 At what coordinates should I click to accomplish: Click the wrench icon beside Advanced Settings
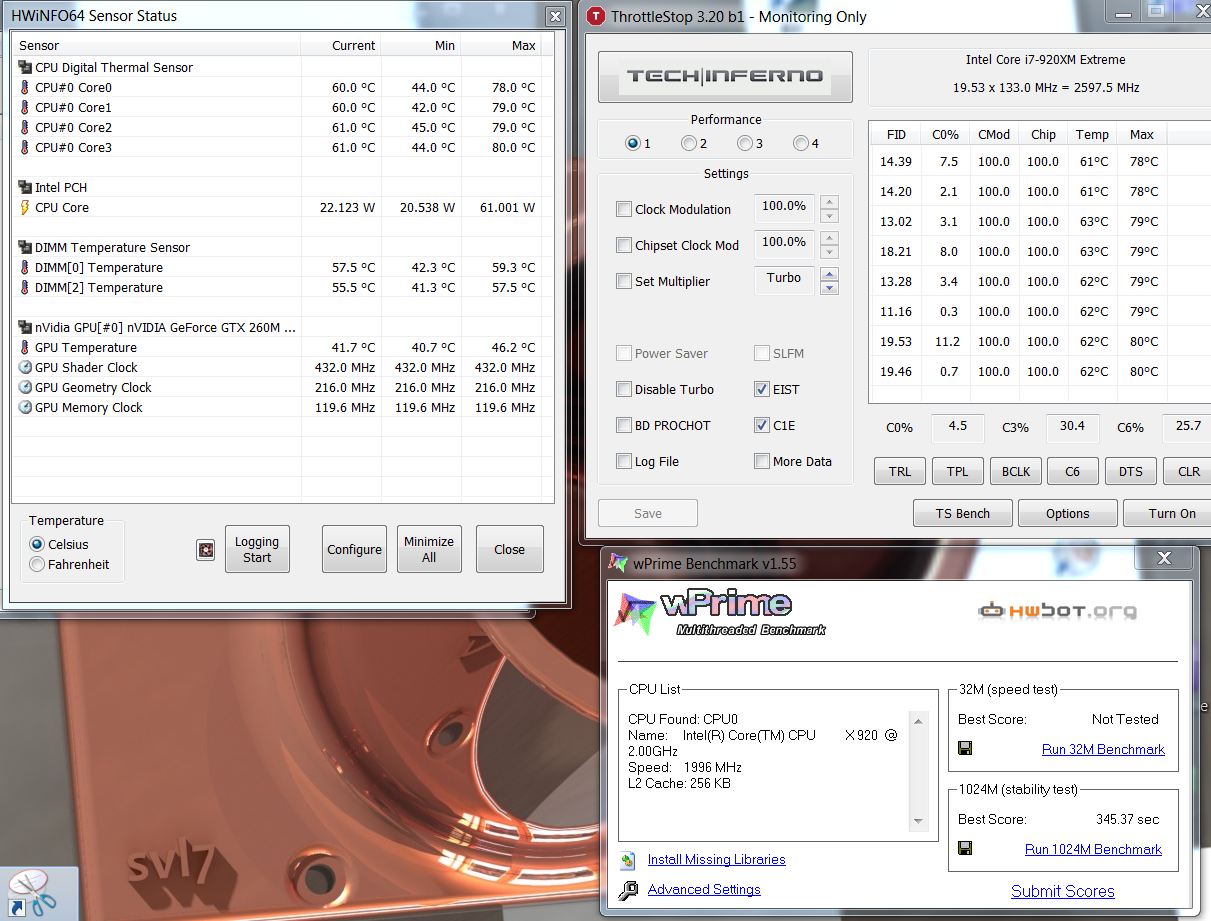[628, 890]
